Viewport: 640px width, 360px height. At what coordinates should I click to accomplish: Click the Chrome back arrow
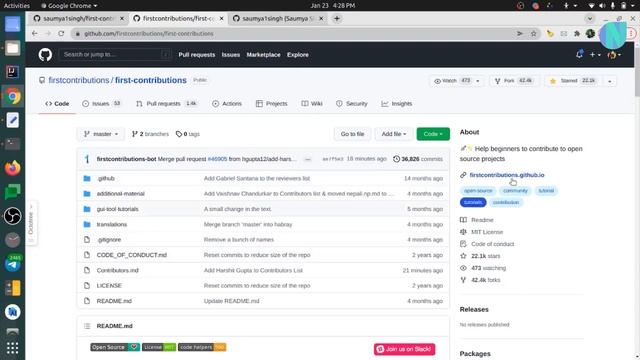point(35,33)
